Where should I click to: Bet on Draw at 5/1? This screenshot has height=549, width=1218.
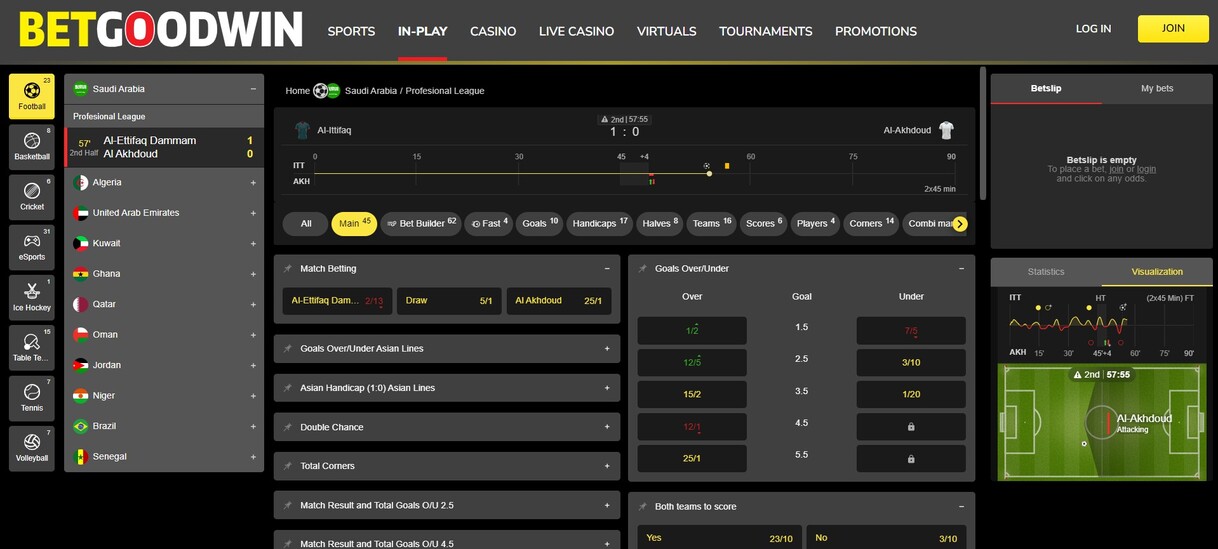(x=449, y=301)
